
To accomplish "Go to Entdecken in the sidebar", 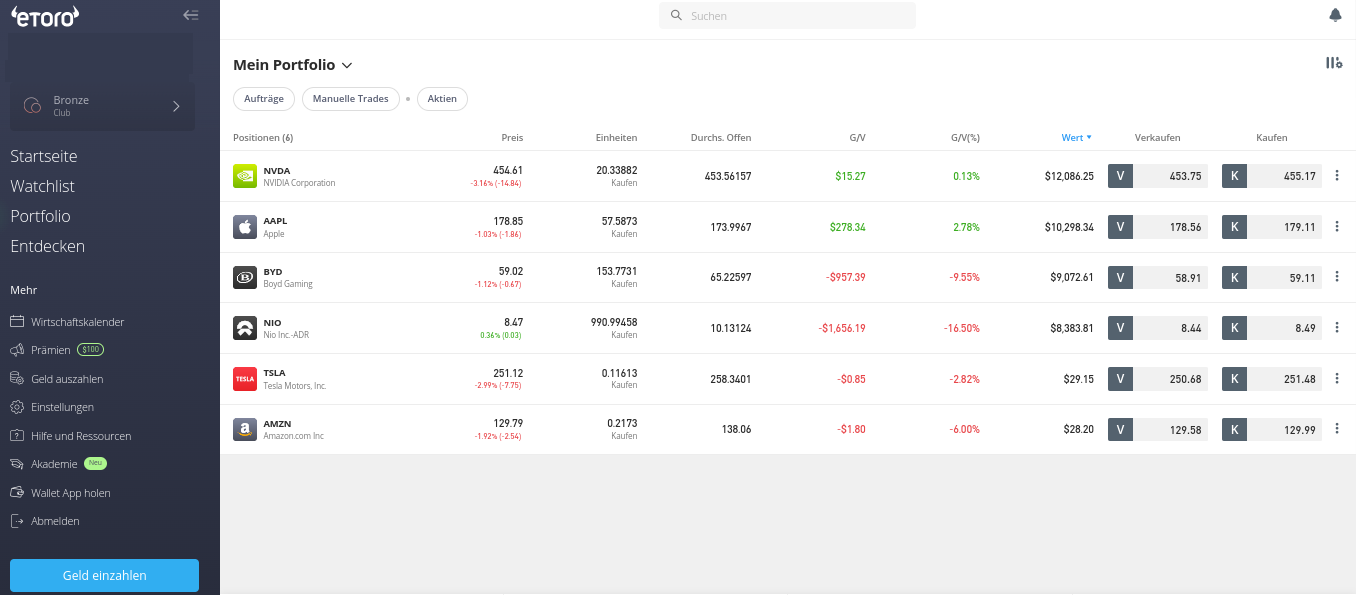I will coord(48,246).
